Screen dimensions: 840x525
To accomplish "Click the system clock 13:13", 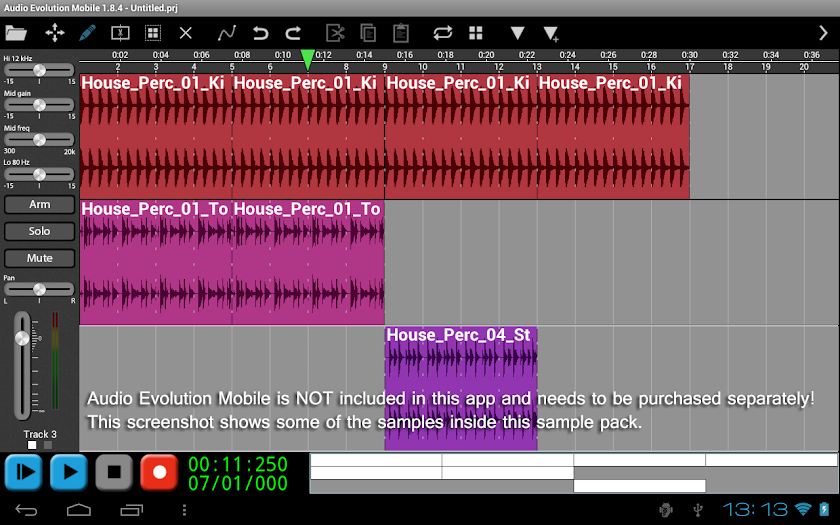I will click(x=755, y=509).
